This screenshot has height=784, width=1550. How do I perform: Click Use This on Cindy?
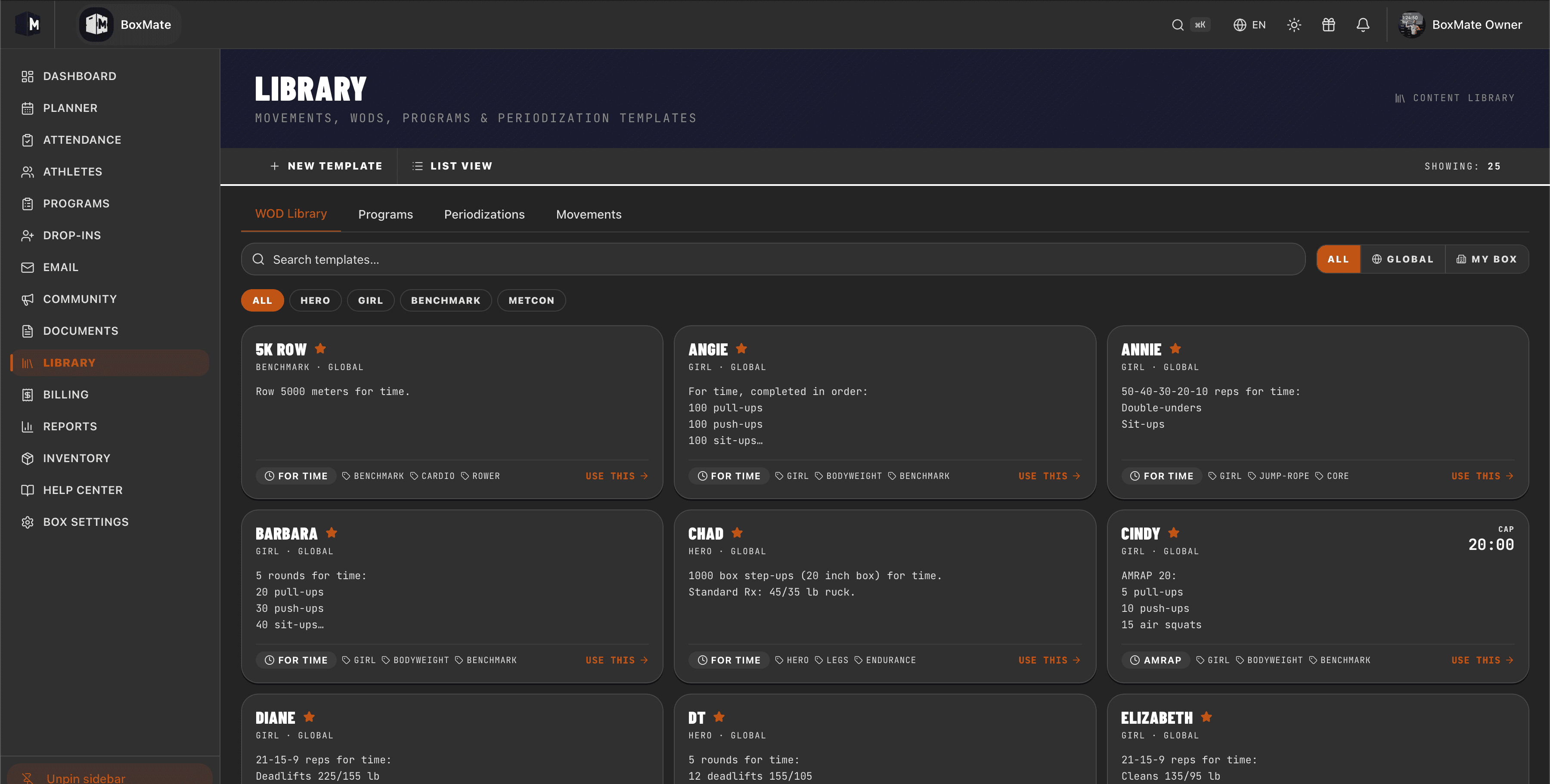point(1482,660)
